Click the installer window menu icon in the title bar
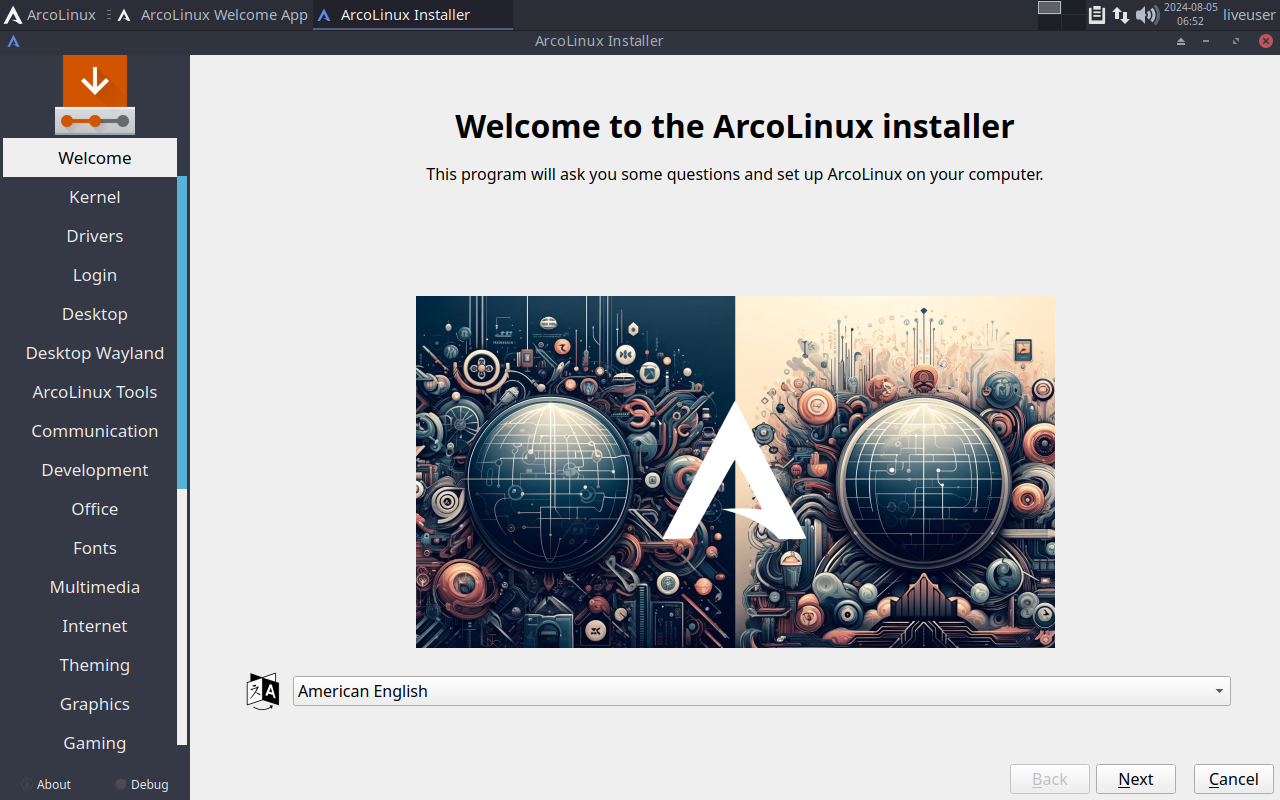Screen dimensions: 1280x800 14,41
